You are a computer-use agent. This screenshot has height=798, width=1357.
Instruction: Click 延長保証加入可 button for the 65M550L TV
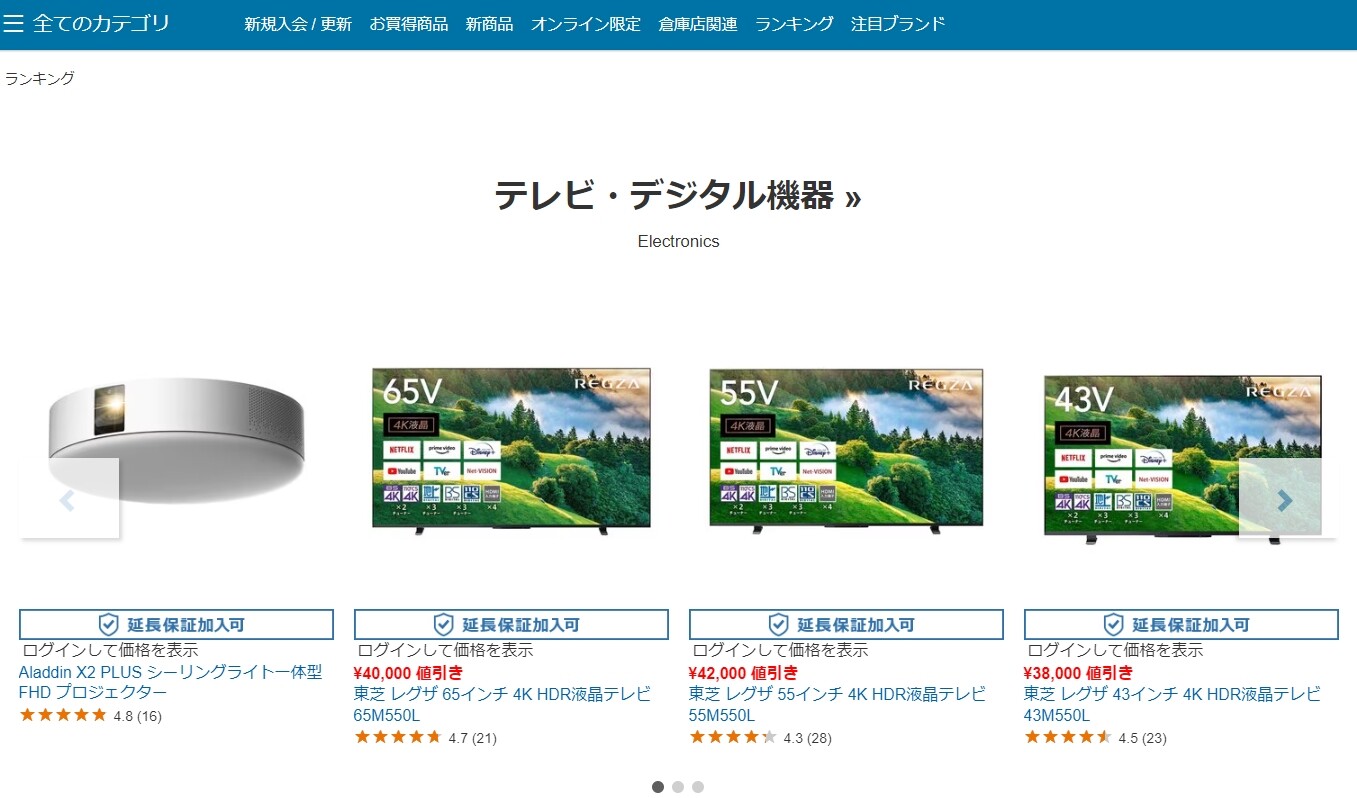[510, 623]
